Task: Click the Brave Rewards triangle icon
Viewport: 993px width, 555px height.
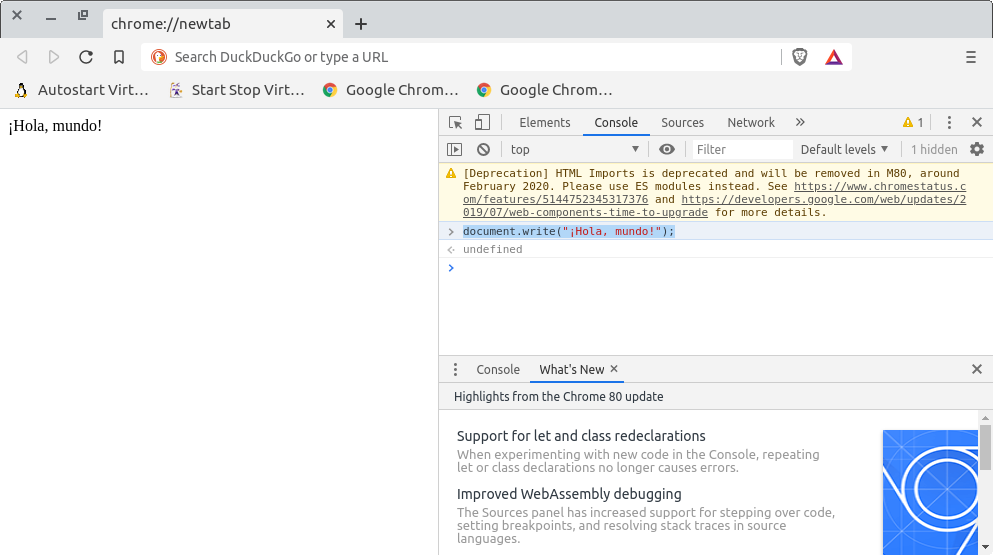Action: [x=833, y=57]
